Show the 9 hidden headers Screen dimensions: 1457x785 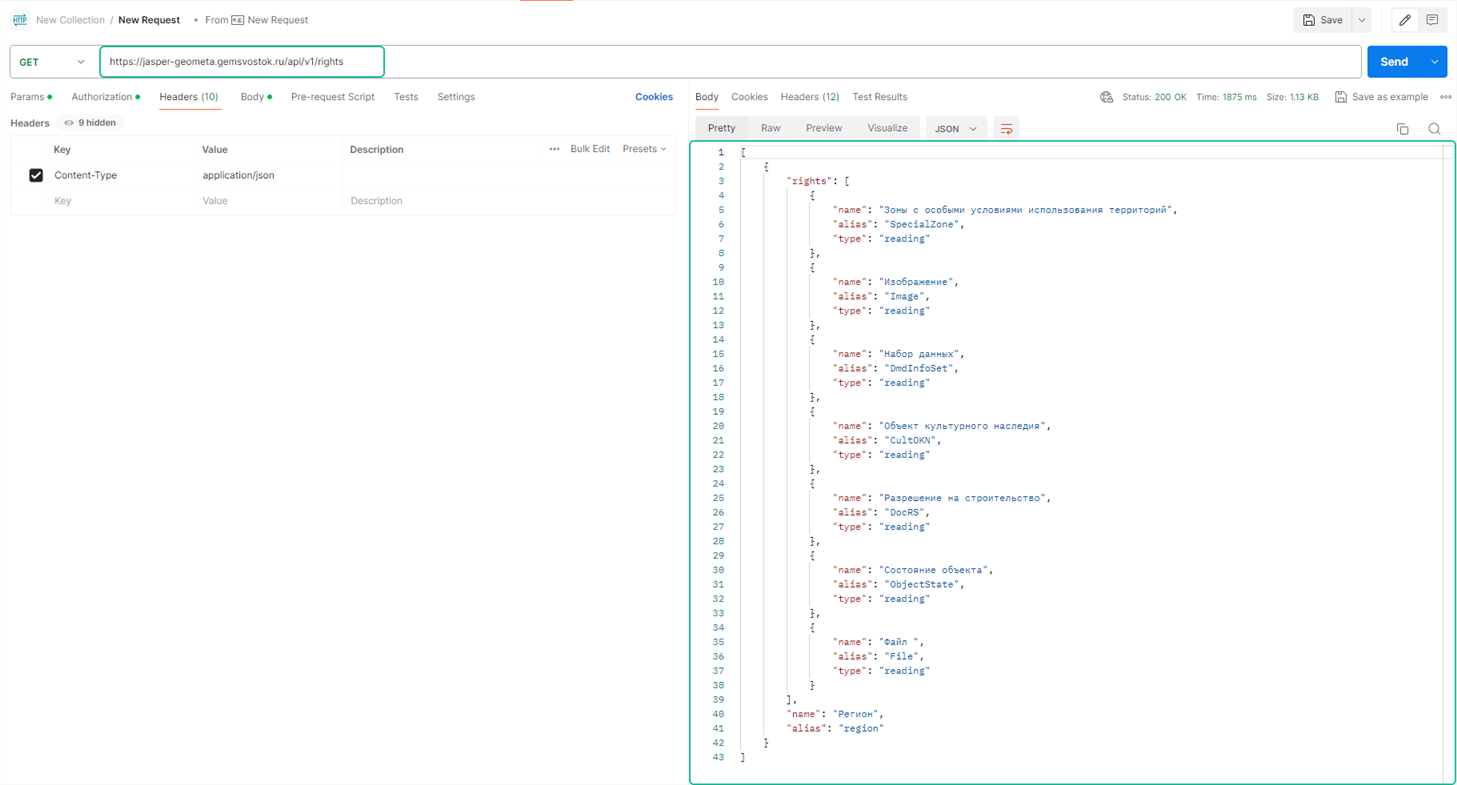point(90,123)
